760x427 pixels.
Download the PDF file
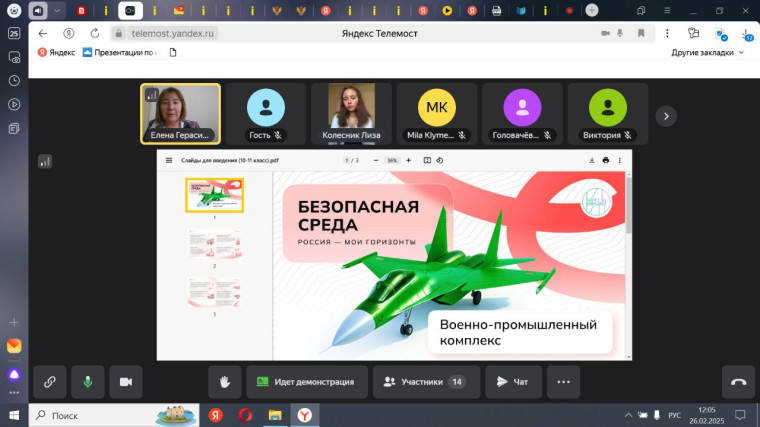pyautogui.click(x=592, y=160)
